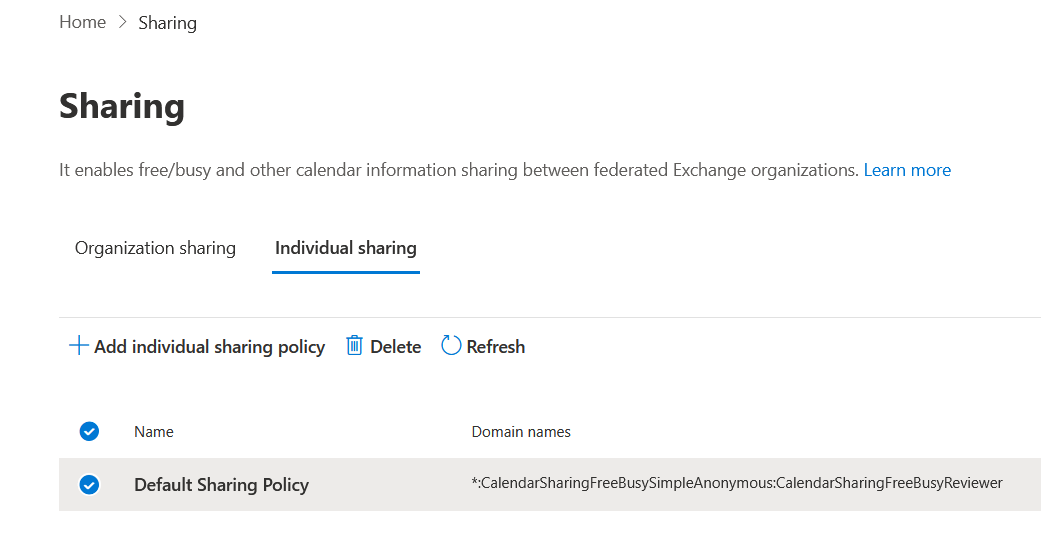Switch to the Organization sharing tab
The image size is (1041, 539).
(x=155, y=248)
